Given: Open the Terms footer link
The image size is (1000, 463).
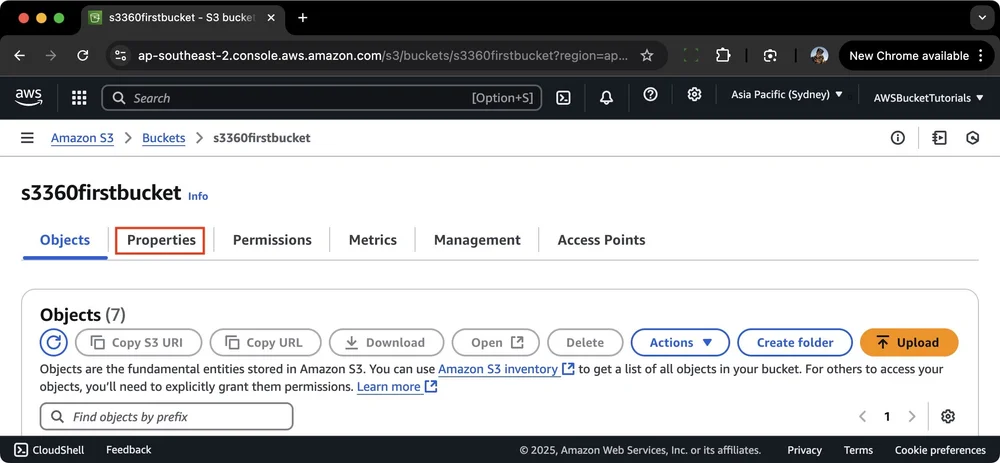Looking at the screenshot, I should [858, 450].
